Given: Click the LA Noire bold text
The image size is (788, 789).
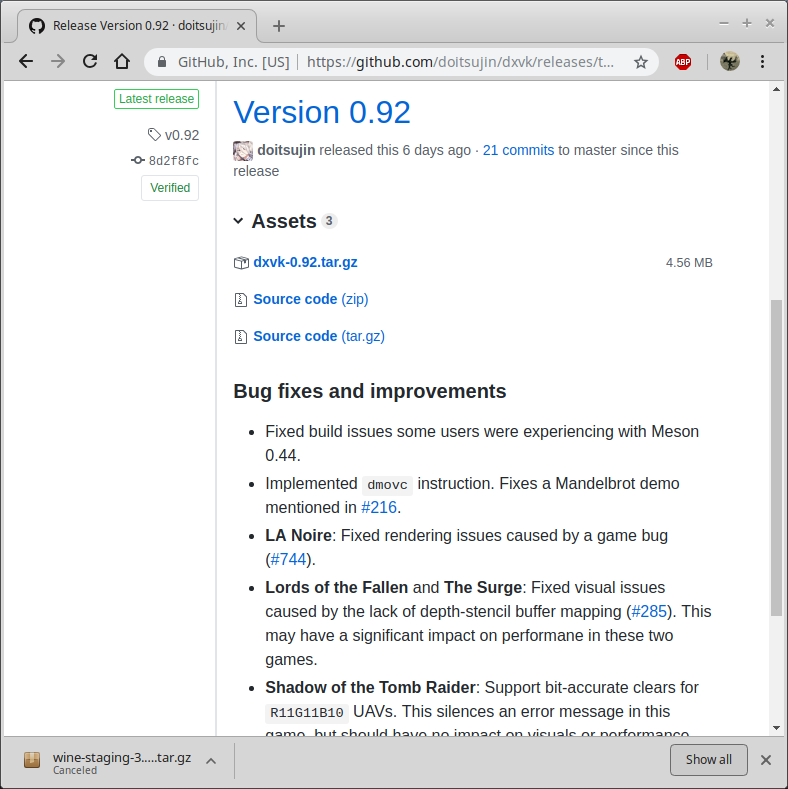Looking at the screenshot, I should 298,535.
